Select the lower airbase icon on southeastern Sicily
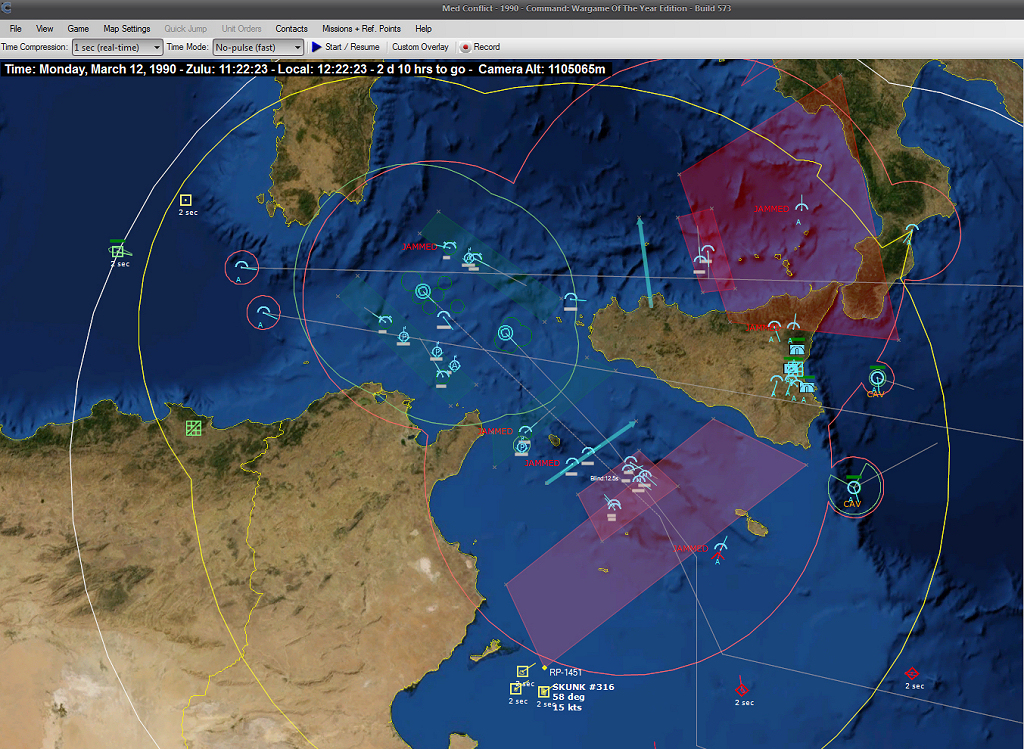 pos(807,387)
